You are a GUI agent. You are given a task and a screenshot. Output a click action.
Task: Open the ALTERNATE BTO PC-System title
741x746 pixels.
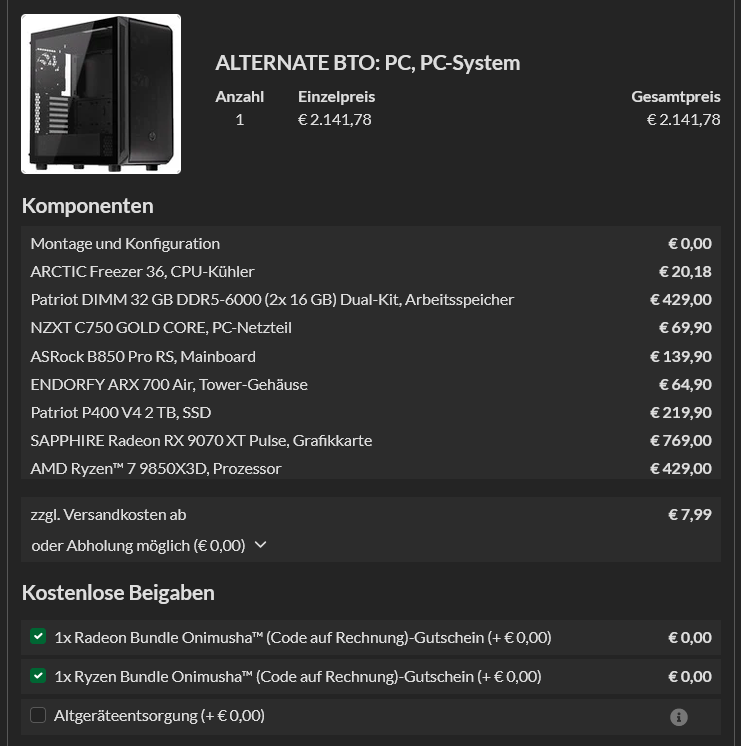pyautogui.click(x=367, y=63)
